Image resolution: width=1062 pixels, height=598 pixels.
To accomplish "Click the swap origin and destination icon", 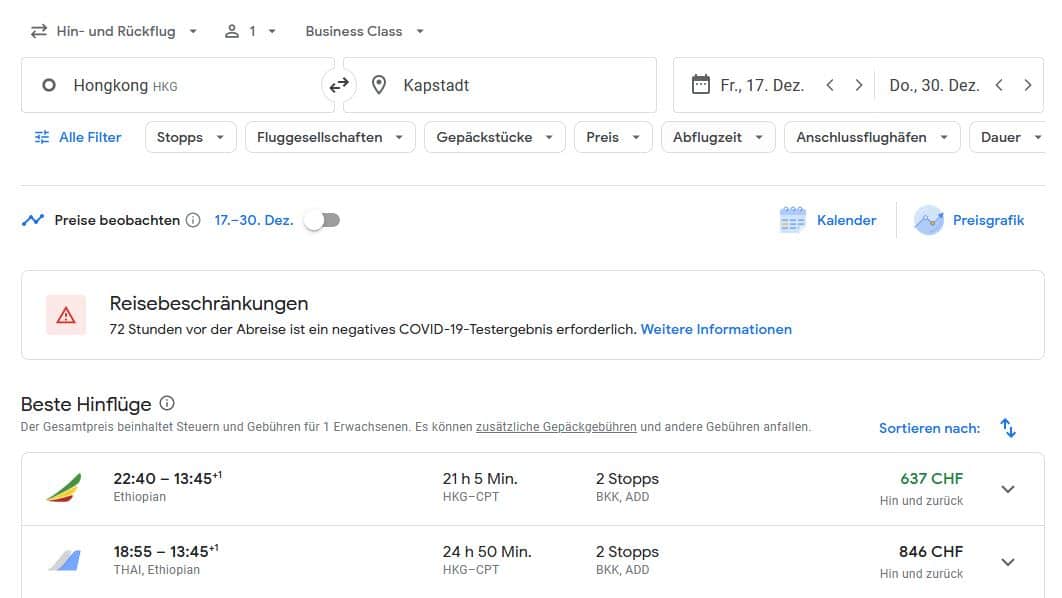I will point(339,86).
